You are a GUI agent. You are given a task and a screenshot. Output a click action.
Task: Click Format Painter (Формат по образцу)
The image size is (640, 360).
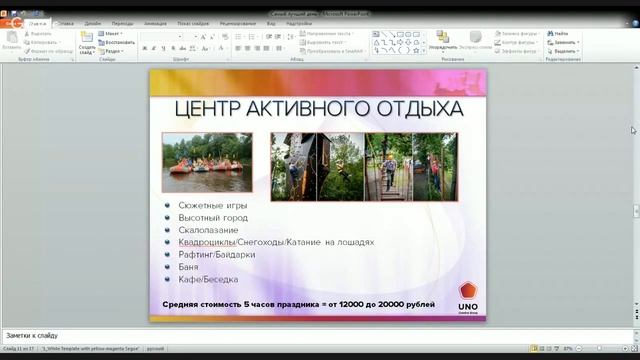coord(48,51)
